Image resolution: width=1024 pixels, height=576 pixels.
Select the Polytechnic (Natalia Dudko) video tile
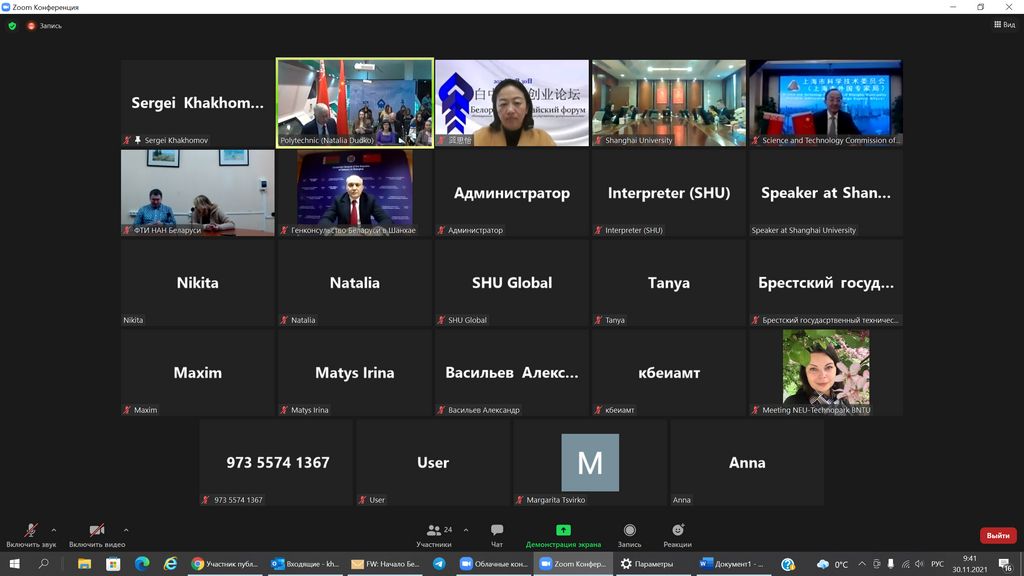(355, 103)
